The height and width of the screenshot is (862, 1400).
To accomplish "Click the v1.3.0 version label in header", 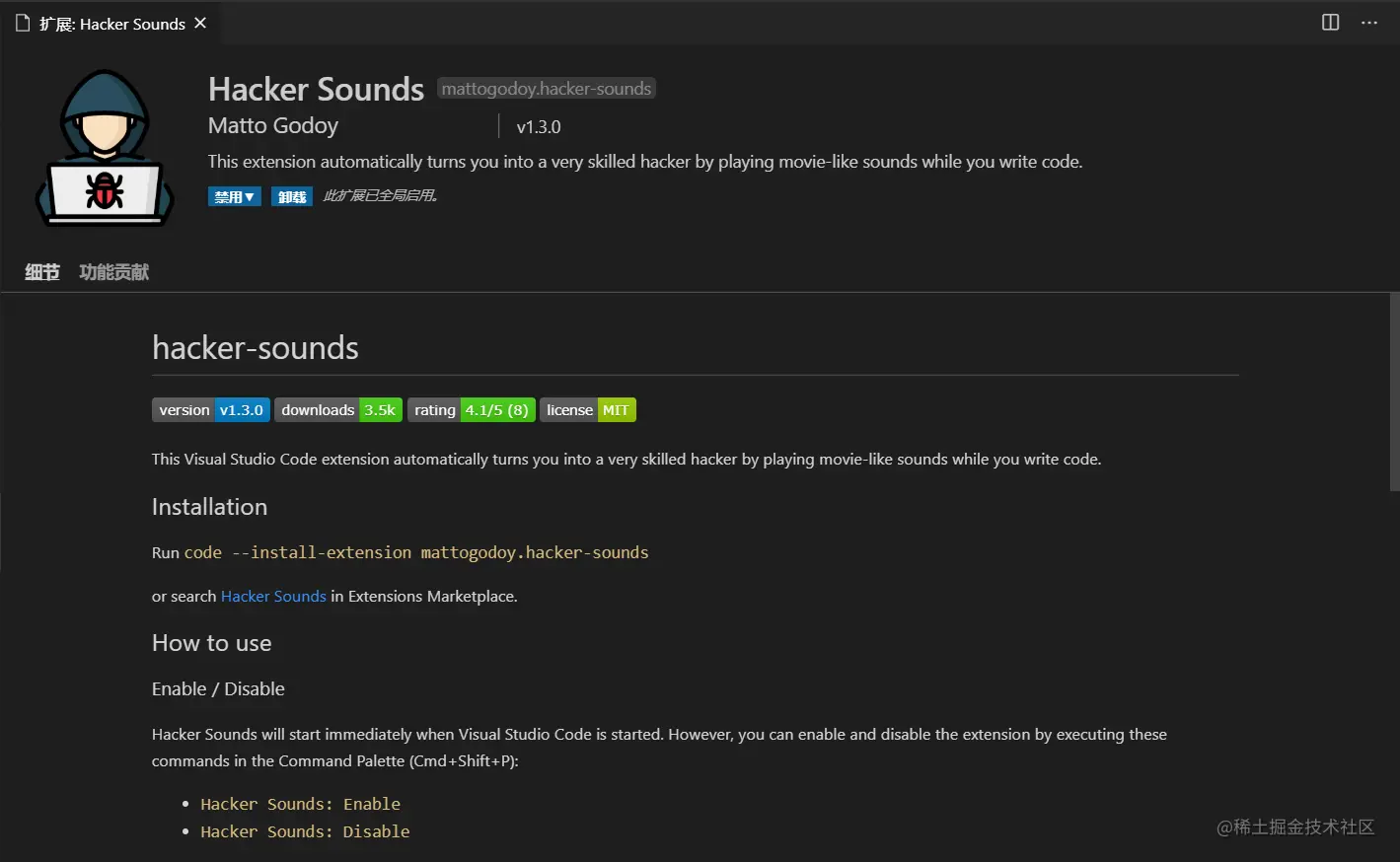I will (539, 127).
